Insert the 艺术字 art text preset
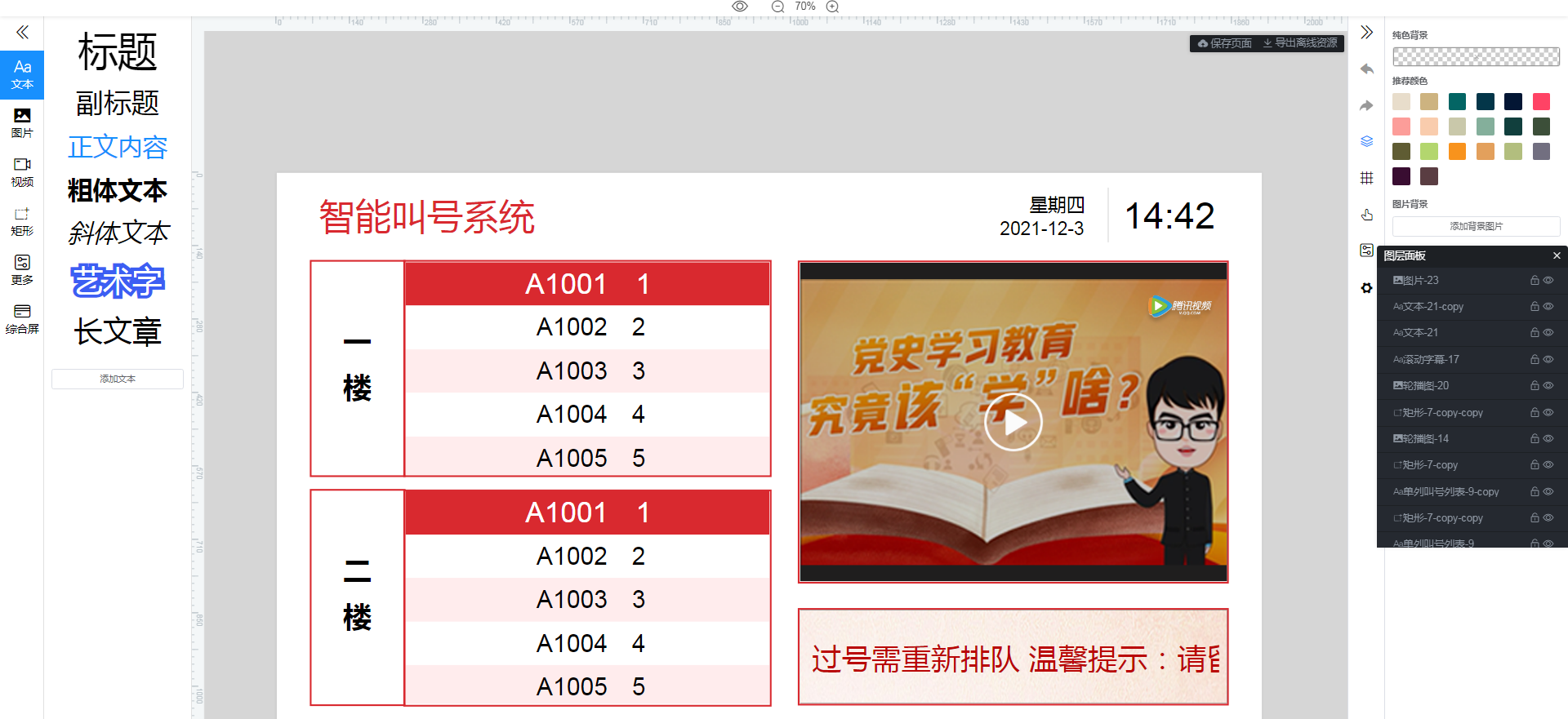1568x719 pixels. (118, 282)
